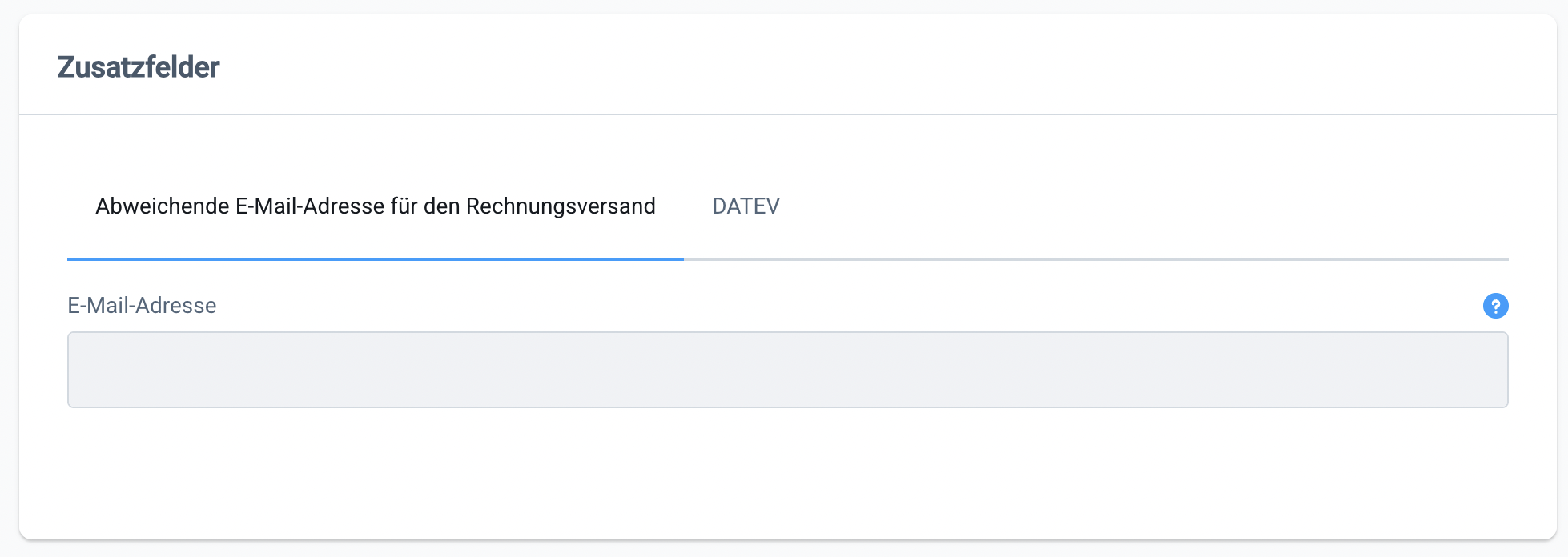Screen dimensions: 1568x557
Task: Click the blue underline of the active tab
Action: coord(375,258)
